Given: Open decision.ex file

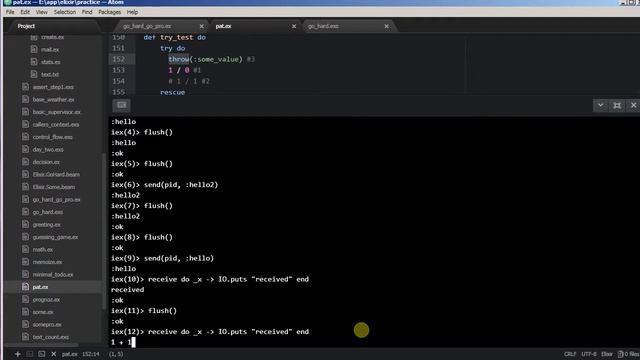Looking at the screenshot, I should pyautogui.click(x=46, y=162).
